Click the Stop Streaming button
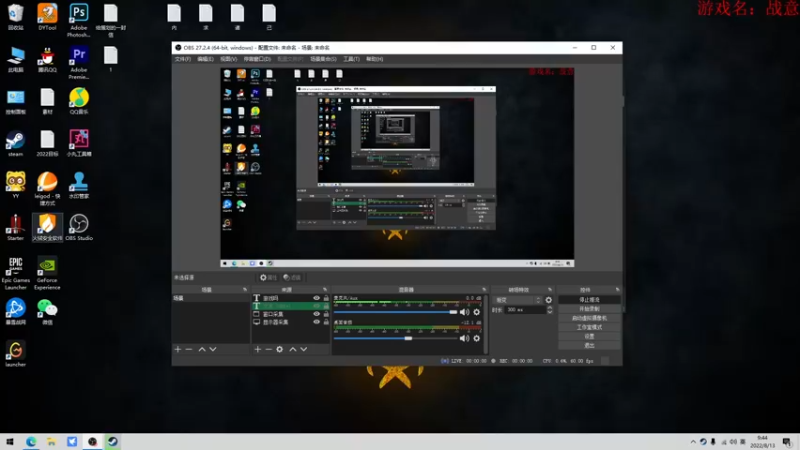The width and height of the screenshot is (800, 450). [x=589, y=300]
